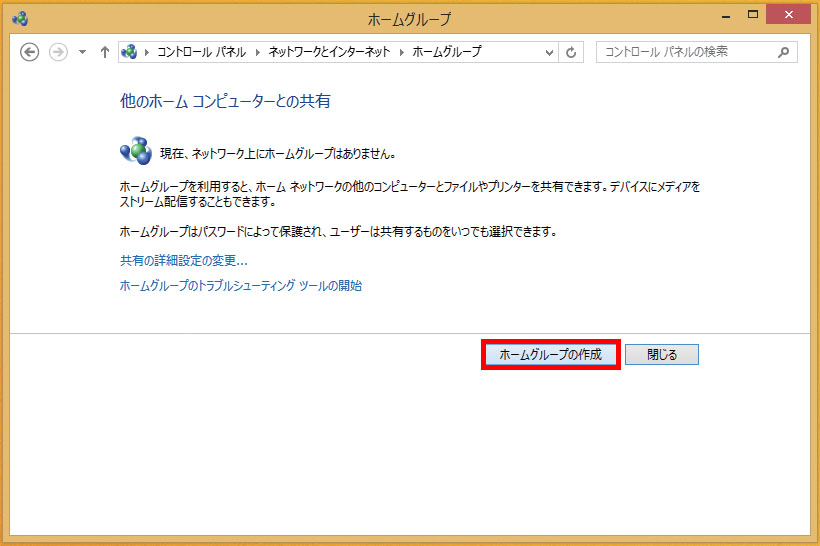This screenshot has width=820, height=546.
Task: Expand the arrow before ホームグループ in the breadcrumb
Action: pos(402,52)
